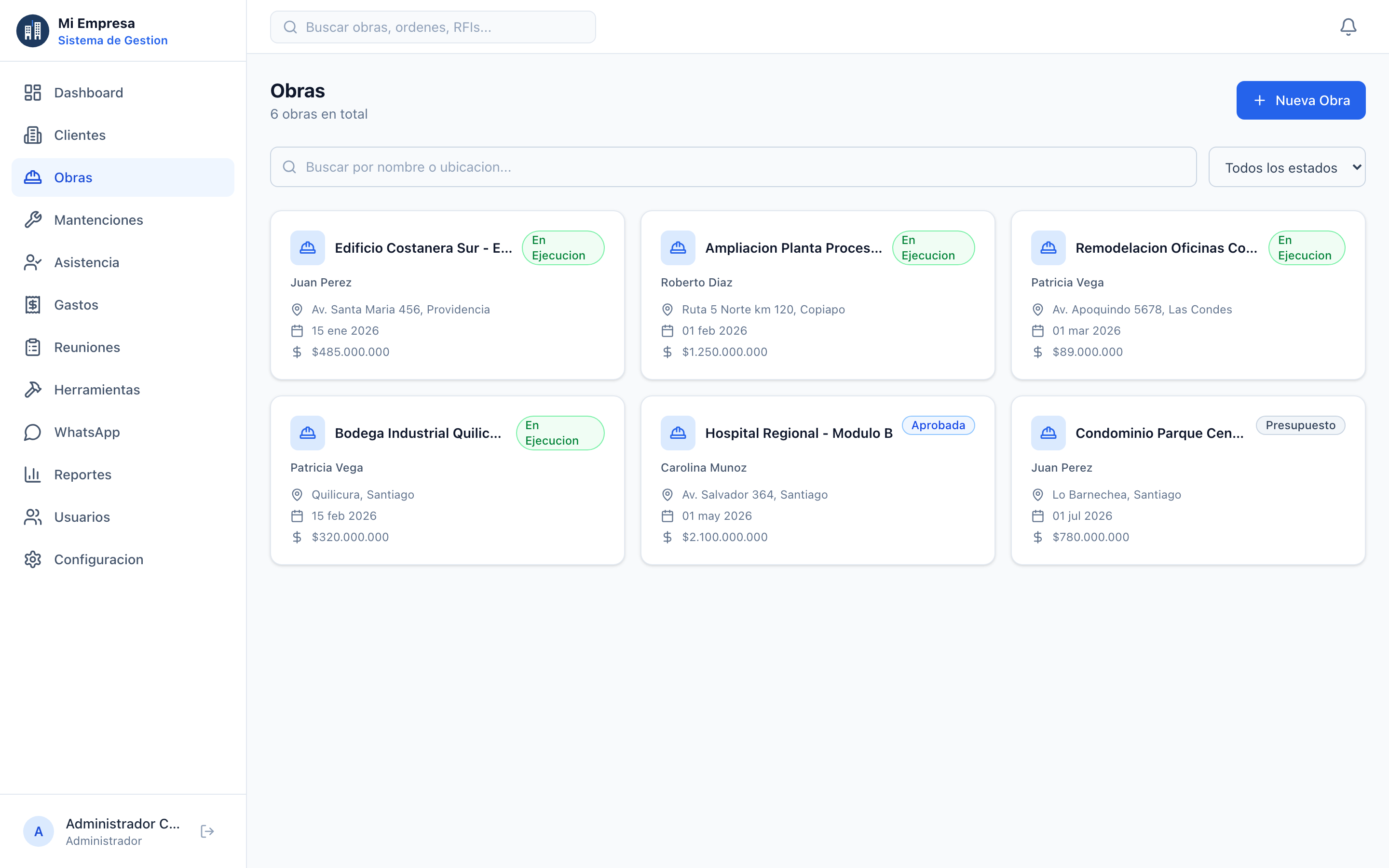Click the user avatar circle with letter A
Screen dimensions: 1389x868
click(x=39, y=831)
